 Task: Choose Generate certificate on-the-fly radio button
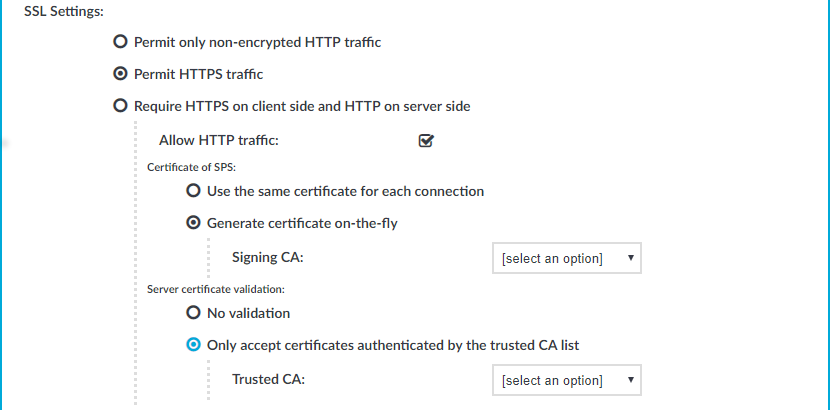[x=194, y=223]
